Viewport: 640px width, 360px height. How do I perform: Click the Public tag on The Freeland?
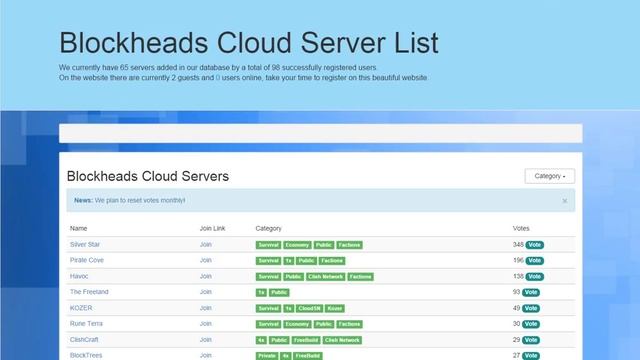[279, 293]
